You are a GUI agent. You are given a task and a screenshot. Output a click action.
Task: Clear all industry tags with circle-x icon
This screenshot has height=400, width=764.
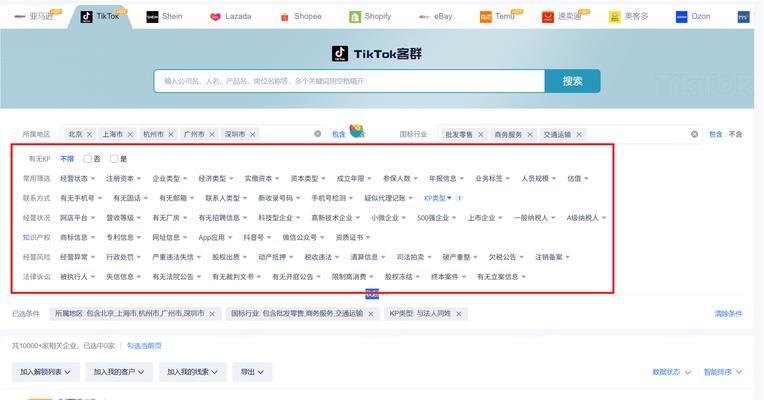click(x=694, y=134)
